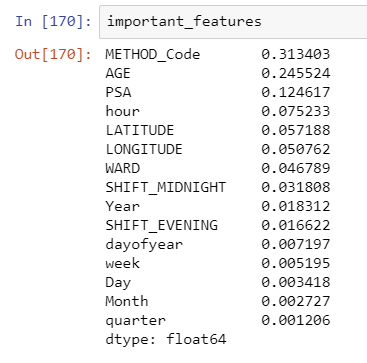Screen dimensions: 367x363
Task: Click the dayofyear feature label
Action: tap(144, 245)
